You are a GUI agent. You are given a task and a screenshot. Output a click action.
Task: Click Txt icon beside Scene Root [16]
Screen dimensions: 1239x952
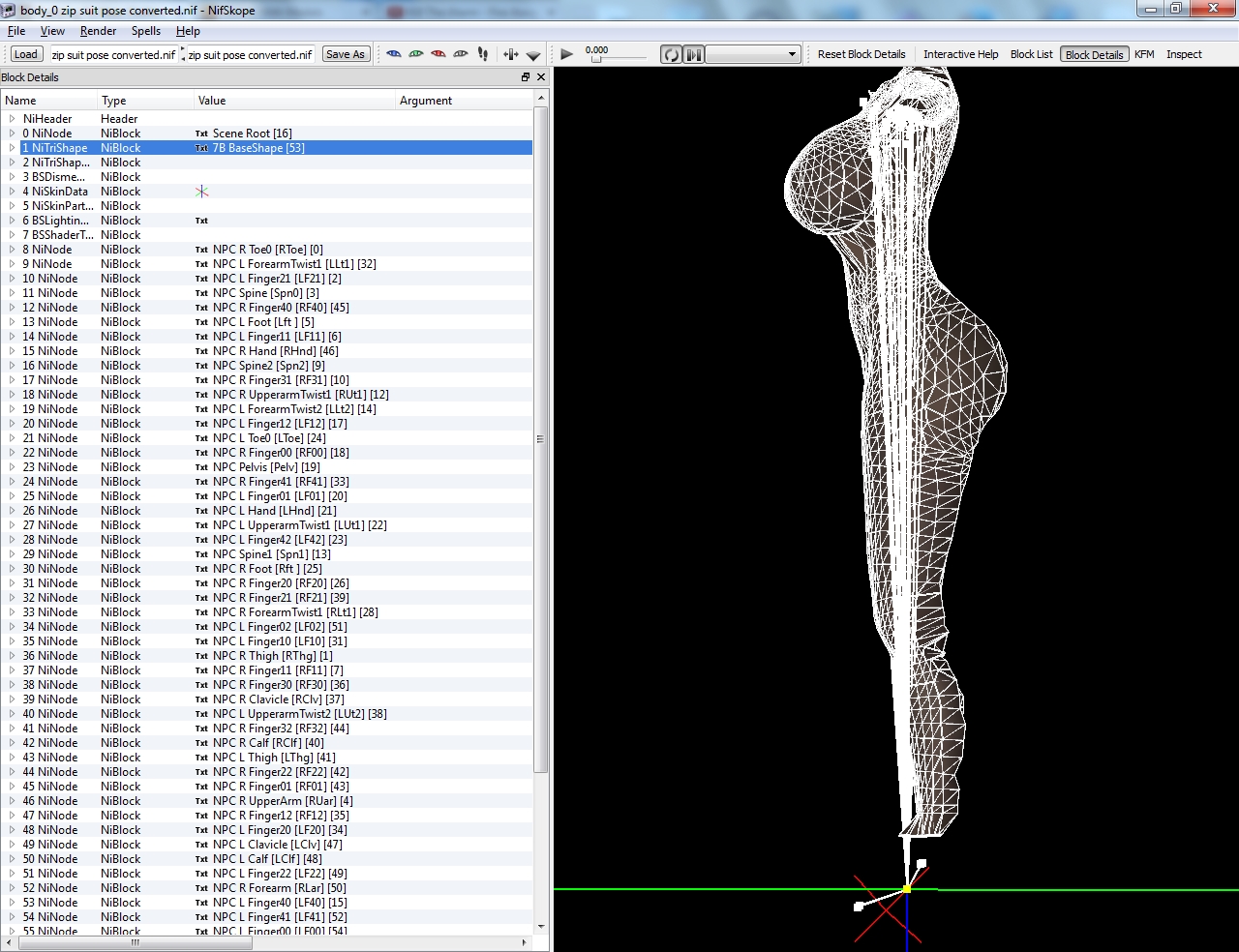[201, 134]
